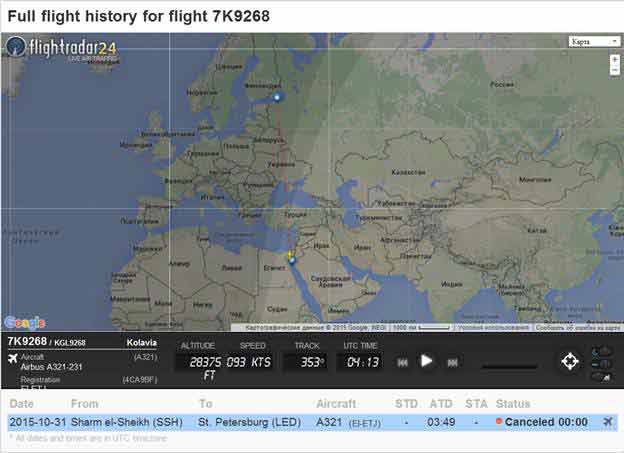Image resolution: width=624 pixels, height=453 pixels.
Task: Open the Карта map type dropdown
Action: [592, 42]
